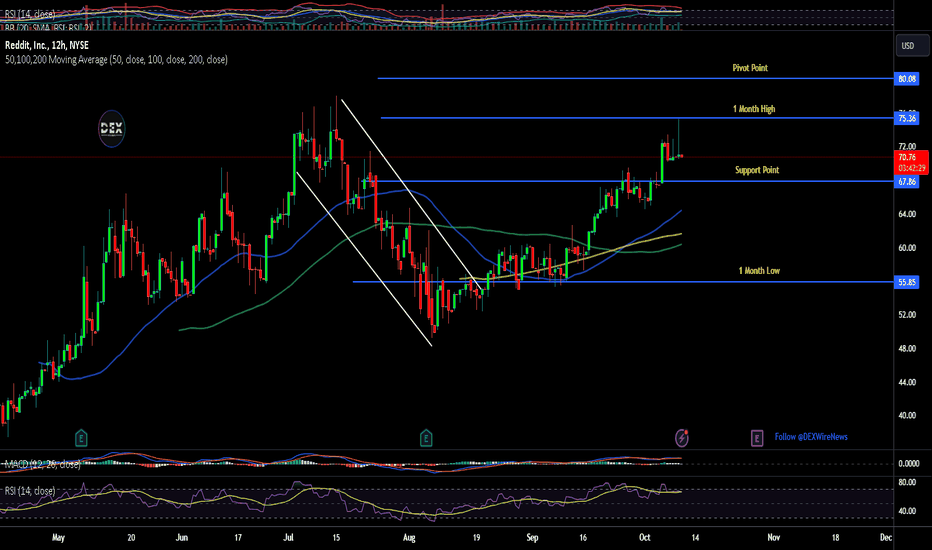Click the 48.00 price axis label
This screenshot has height=550, width=932.
(906, 348)
